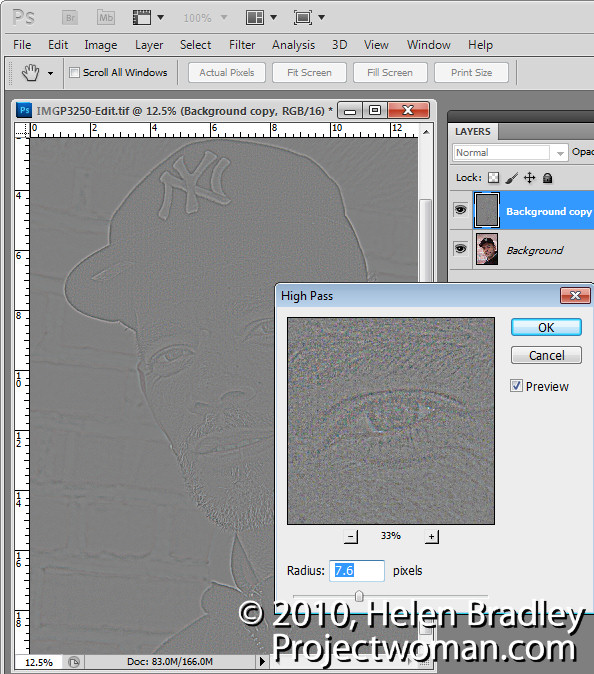The height and width of the screenshot is (674, 594).
Task: Click the 33% preview zoom label
Action: 391,536
